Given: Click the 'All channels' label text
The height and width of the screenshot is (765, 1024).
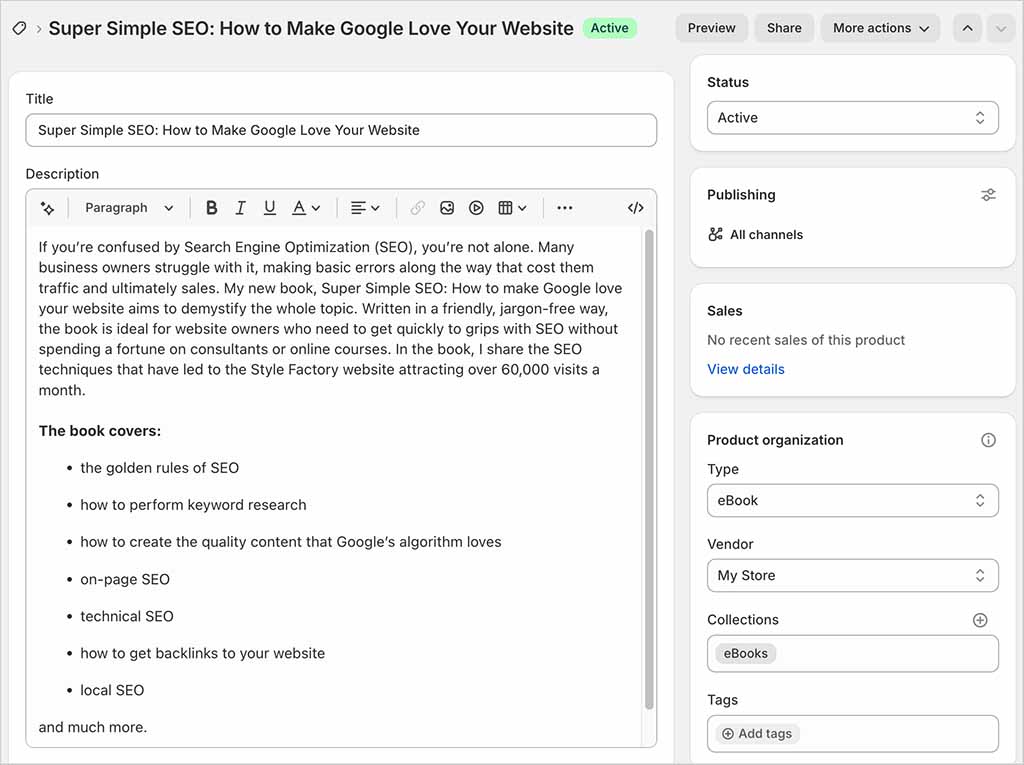Looking at the screenshot, I should coord(766,235).
